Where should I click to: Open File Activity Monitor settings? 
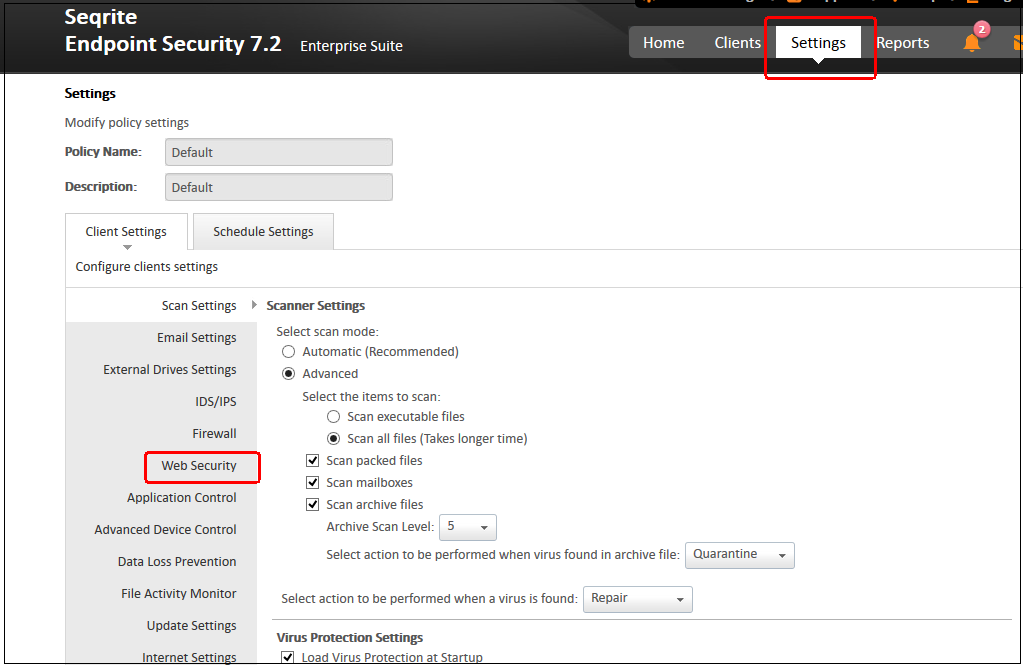tap(179, 593)
